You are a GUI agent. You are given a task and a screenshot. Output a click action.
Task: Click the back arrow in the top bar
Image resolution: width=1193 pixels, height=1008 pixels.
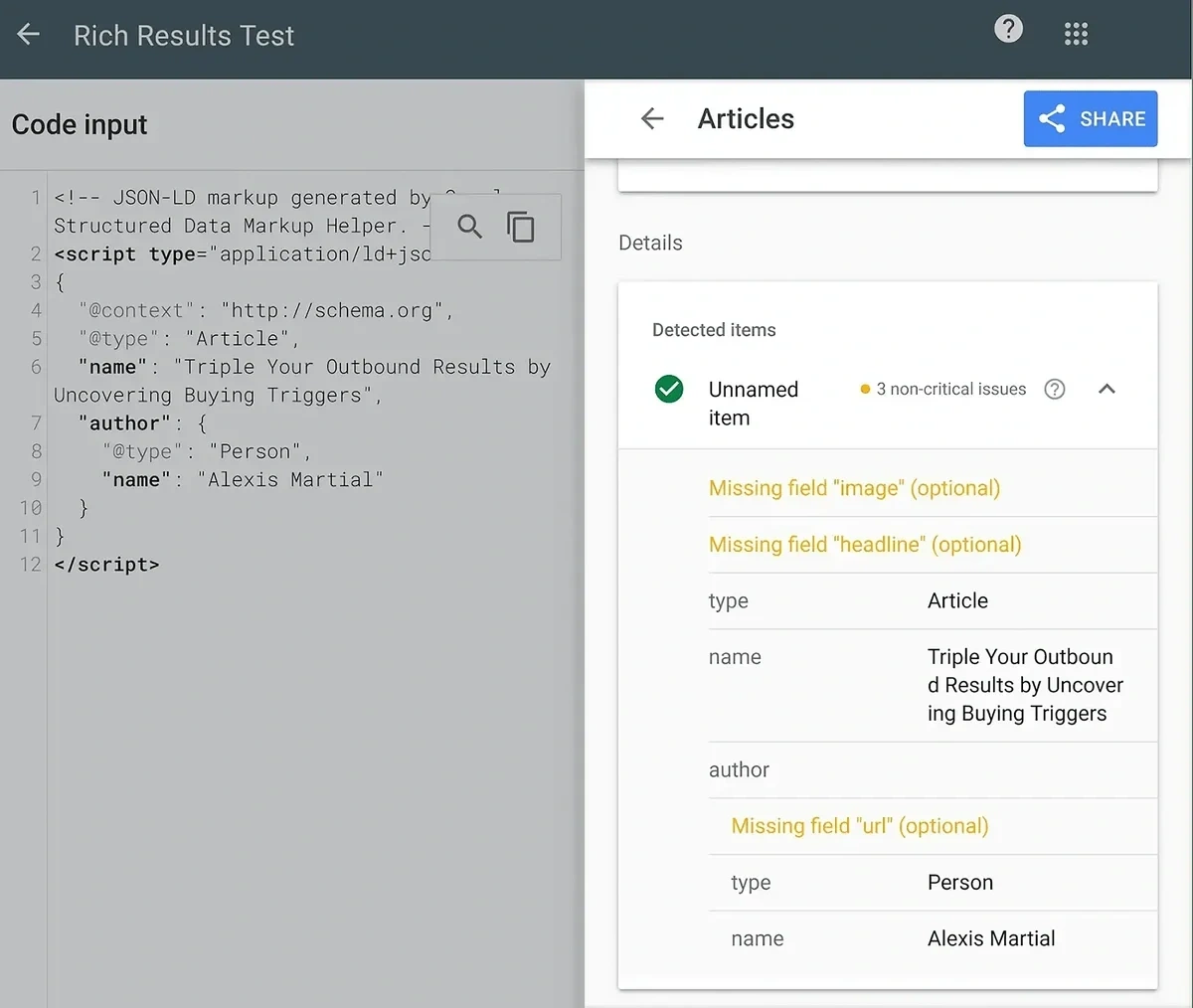click(27, 33)
